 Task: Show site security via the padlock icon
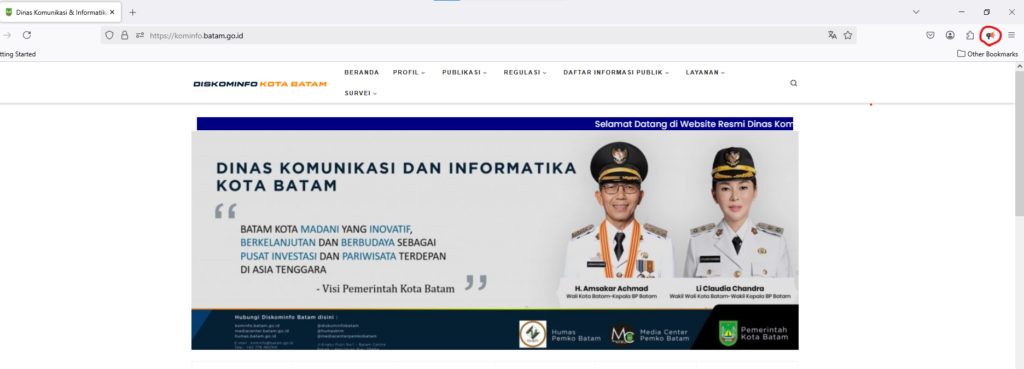(125, 35)
